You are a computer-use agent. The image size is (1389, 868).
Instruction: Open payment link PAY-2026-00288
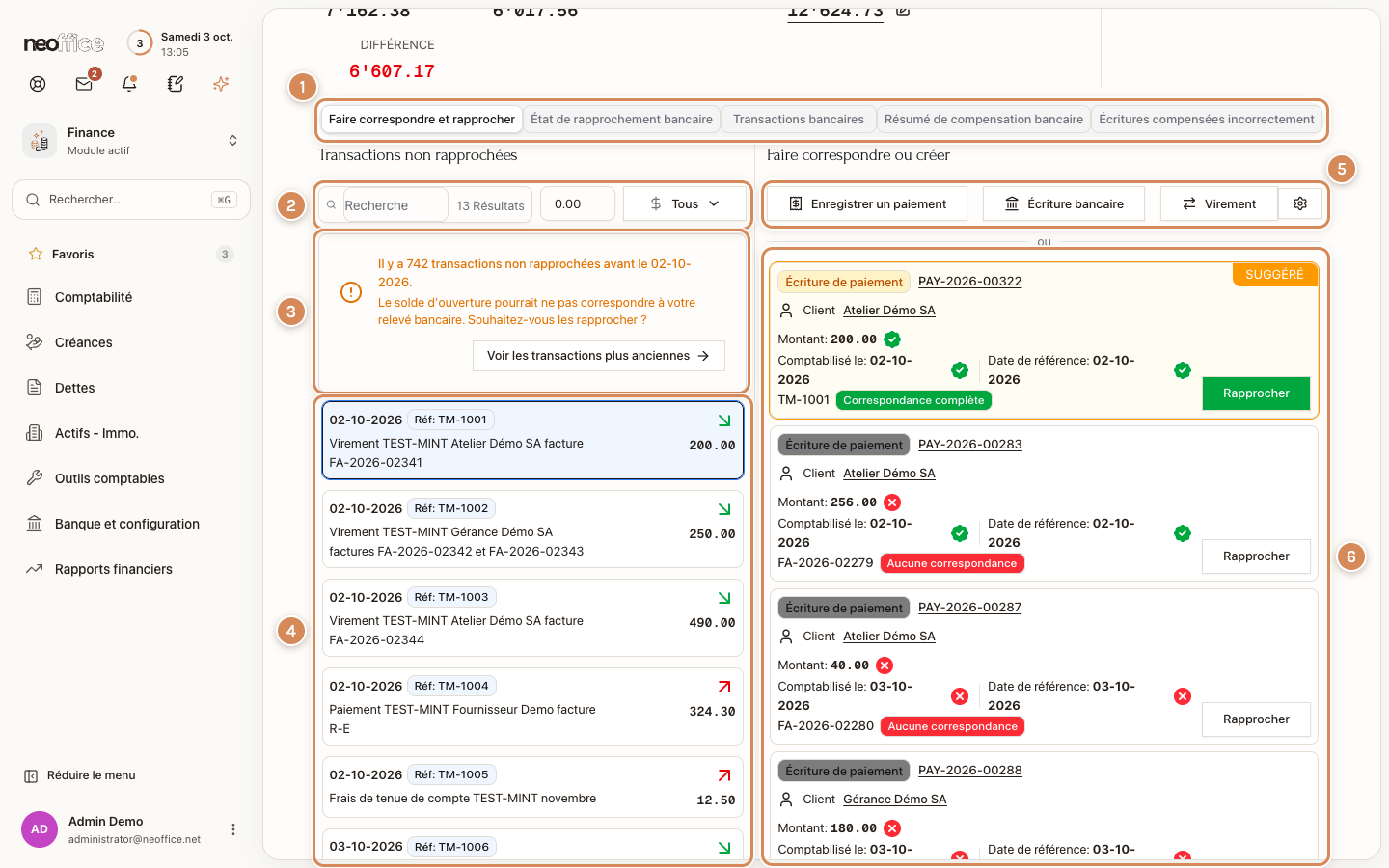click(969, 771)
